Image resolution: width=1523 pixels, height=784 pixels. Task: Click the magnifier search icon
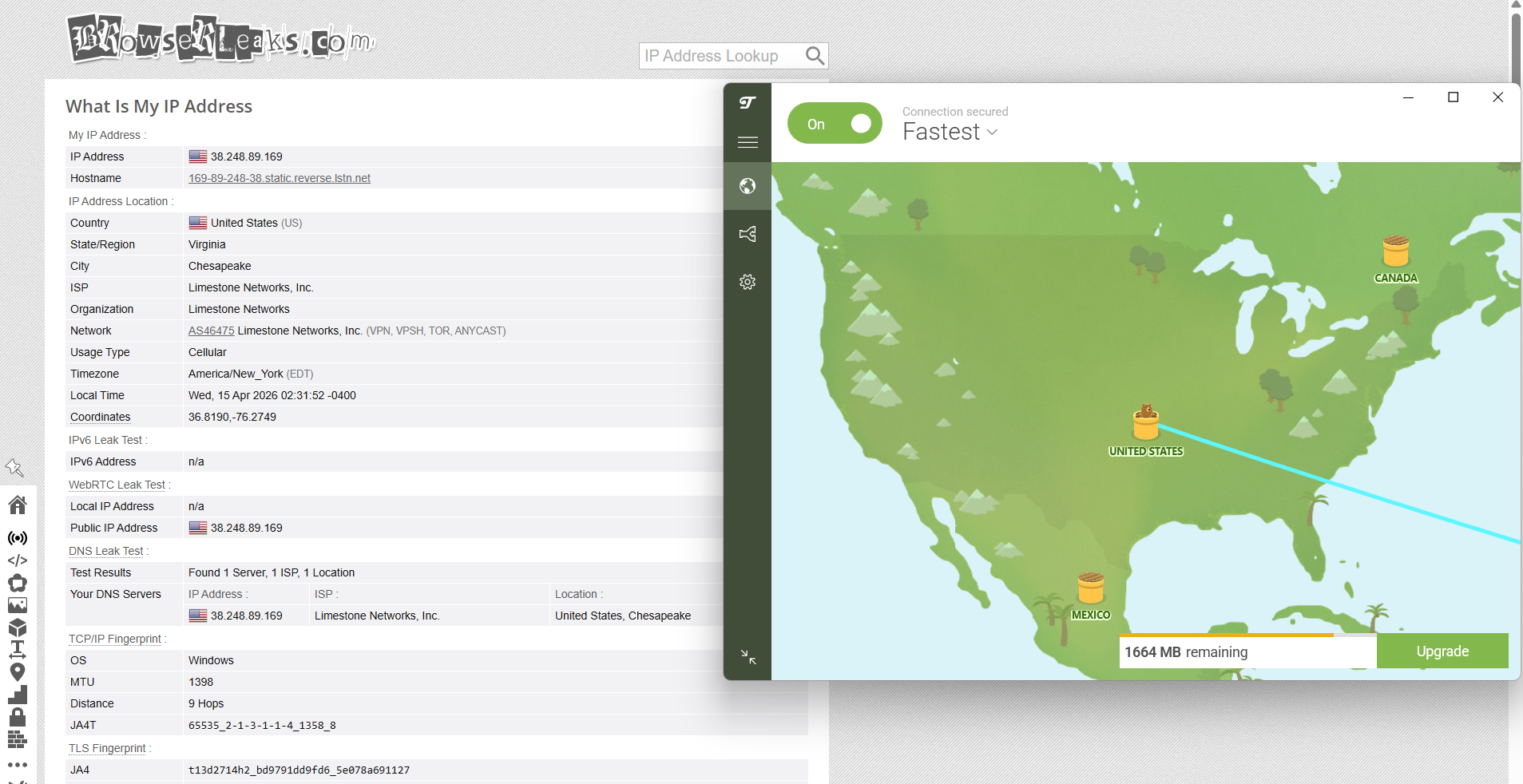tap(815, 56)
